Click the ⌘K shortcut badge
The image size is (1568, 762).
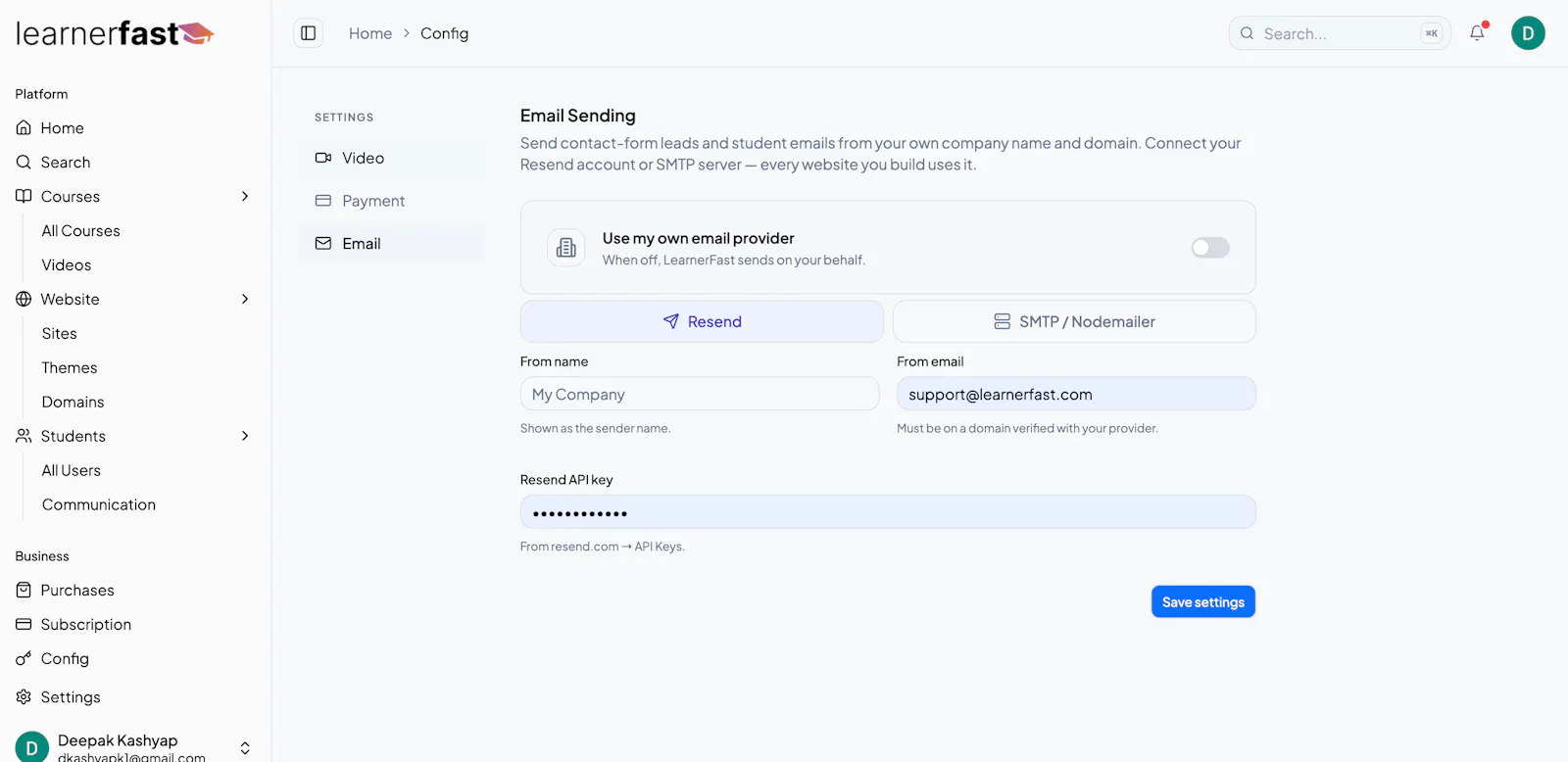[1431, 33]
